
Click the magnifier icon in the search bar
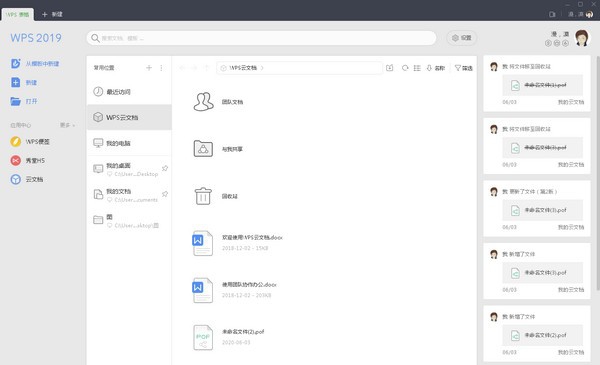(x=95, y=38)
